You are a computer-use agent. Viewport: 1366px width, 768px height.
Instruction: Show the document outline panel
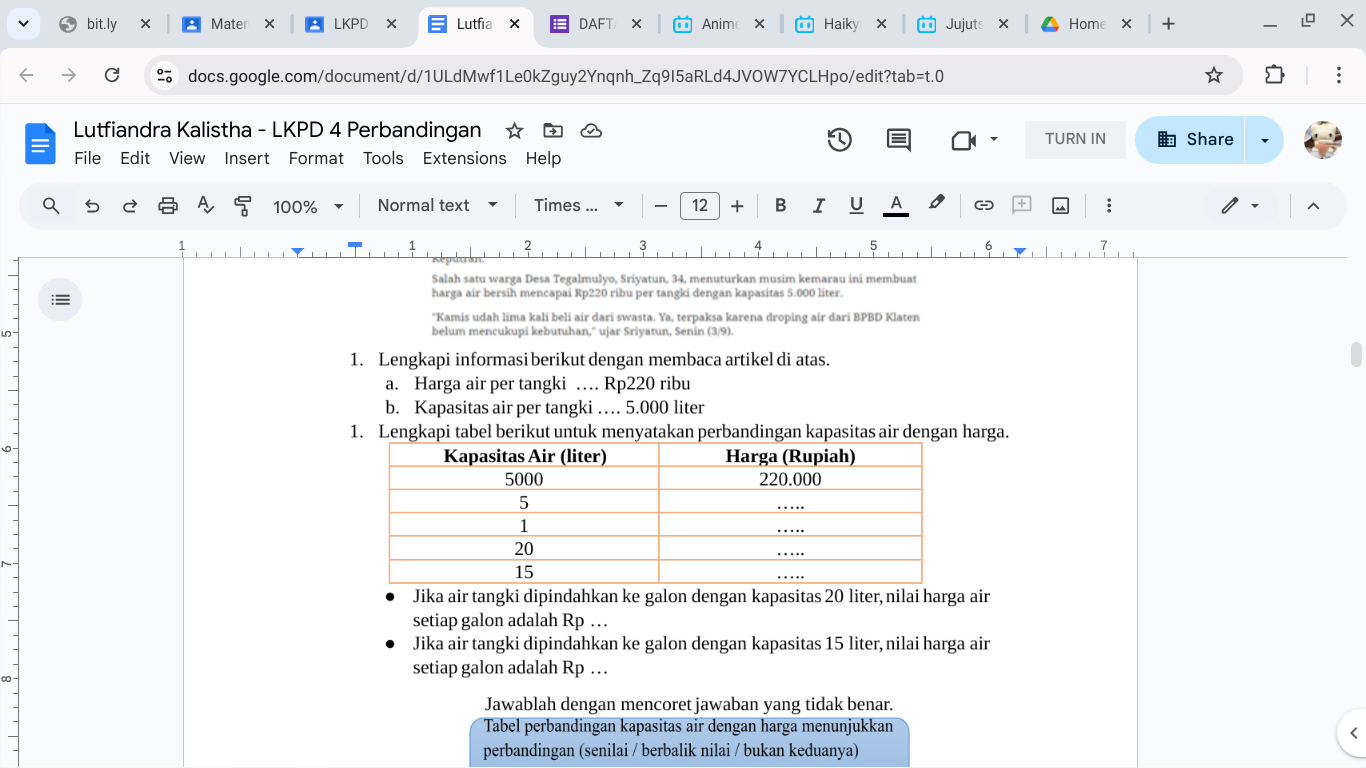60,299
